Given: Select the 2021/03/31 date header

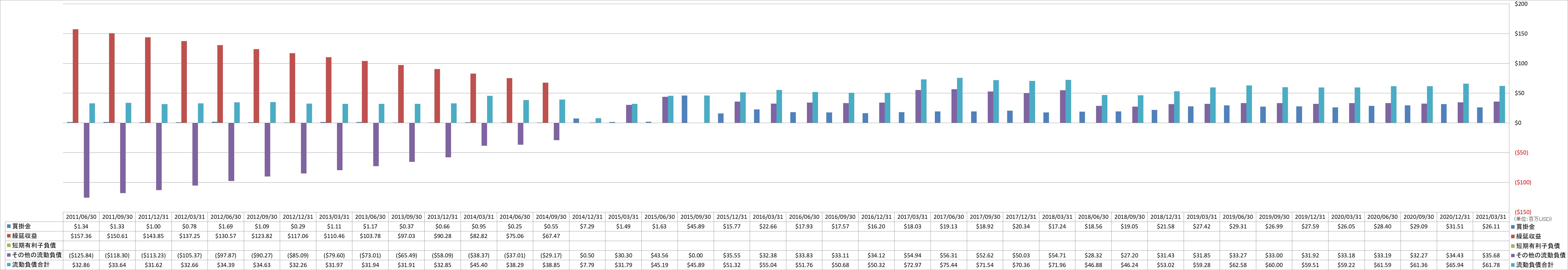Looking at the screenshot, I should (x=1491, y=217).
